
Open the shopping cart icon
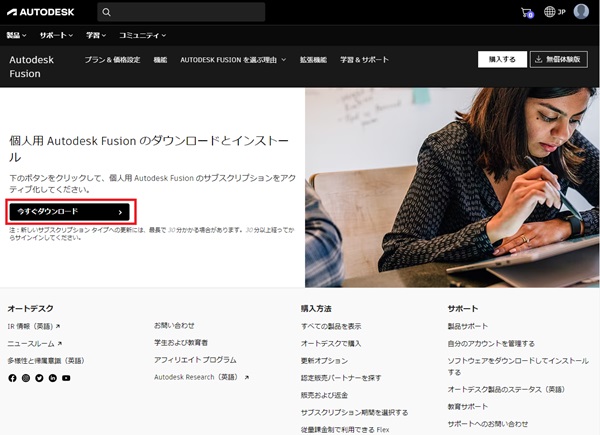(x=527, y=13)
